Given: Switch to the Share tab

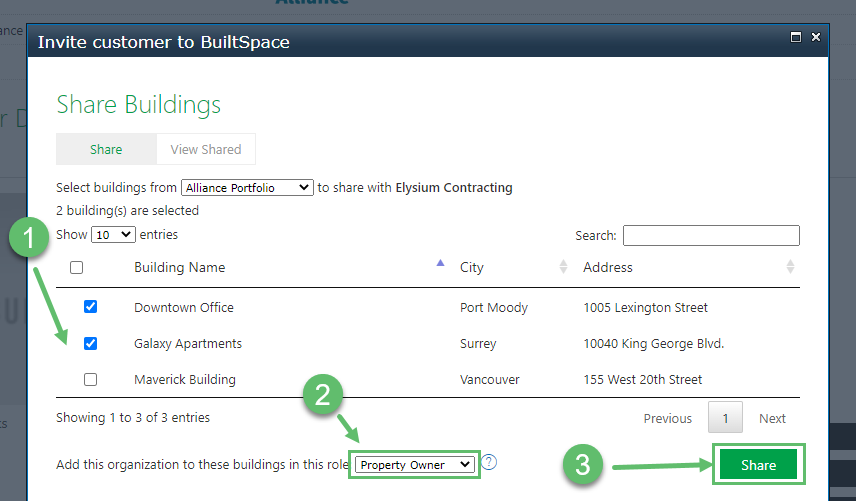Looking at the screenshot, I should [106, 149].
